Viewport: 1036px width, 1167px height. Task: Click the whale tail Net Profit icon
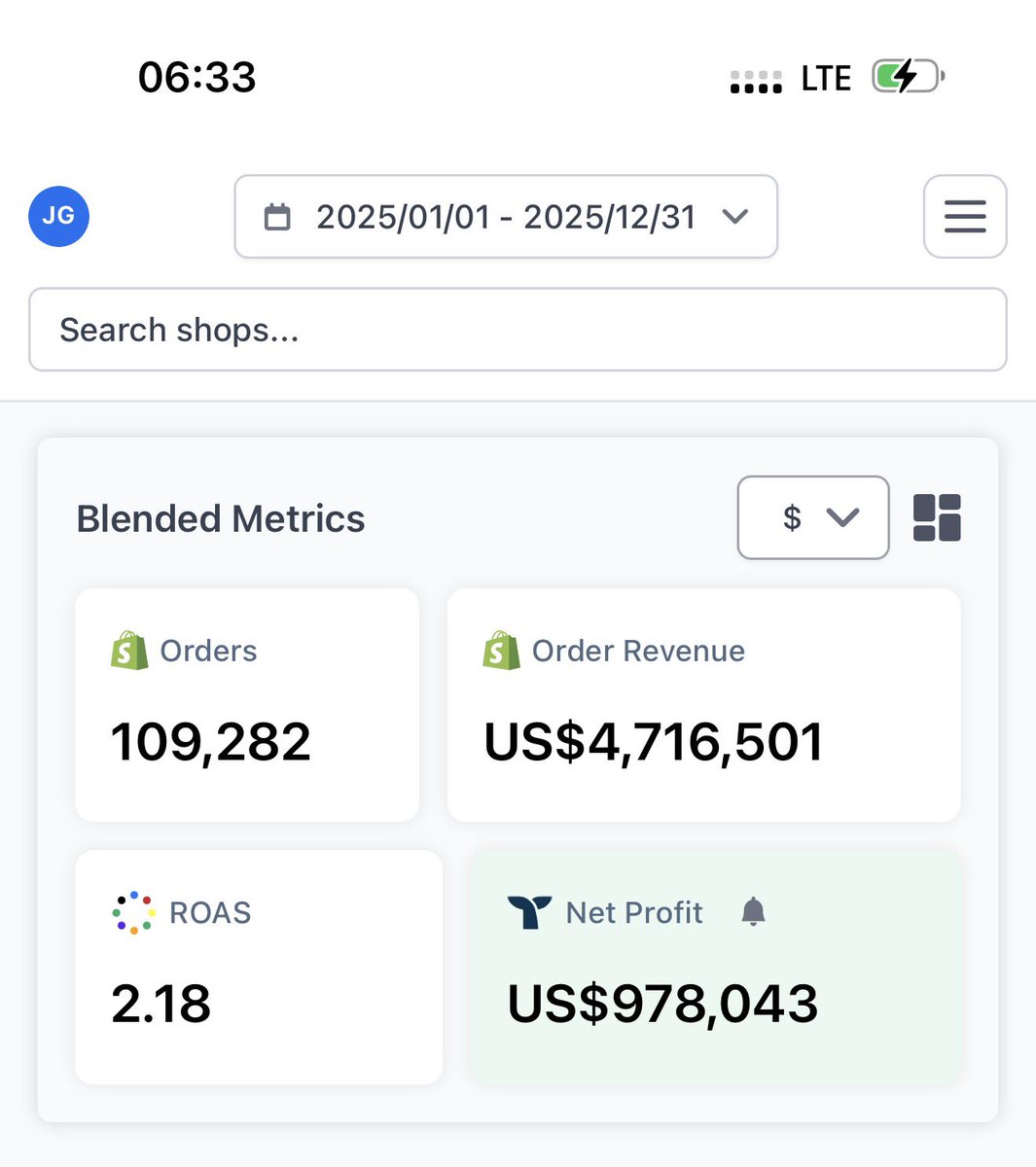529,912
